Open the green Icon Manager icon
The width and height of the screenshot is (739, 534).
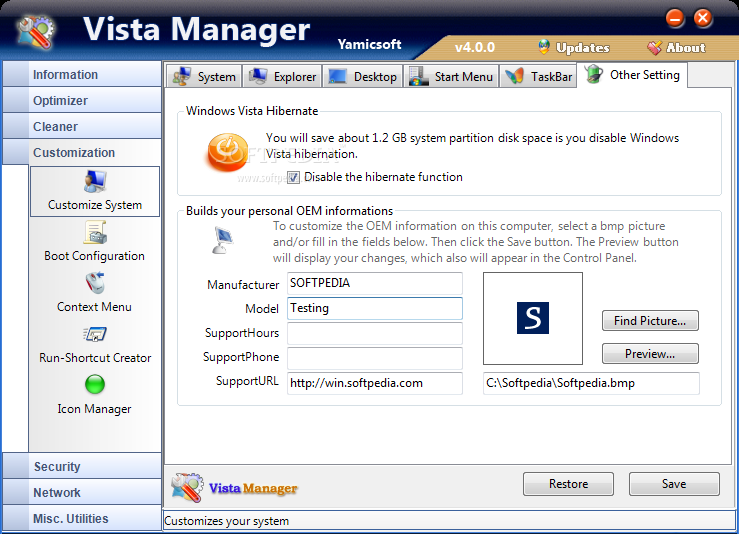coord(95,385)
